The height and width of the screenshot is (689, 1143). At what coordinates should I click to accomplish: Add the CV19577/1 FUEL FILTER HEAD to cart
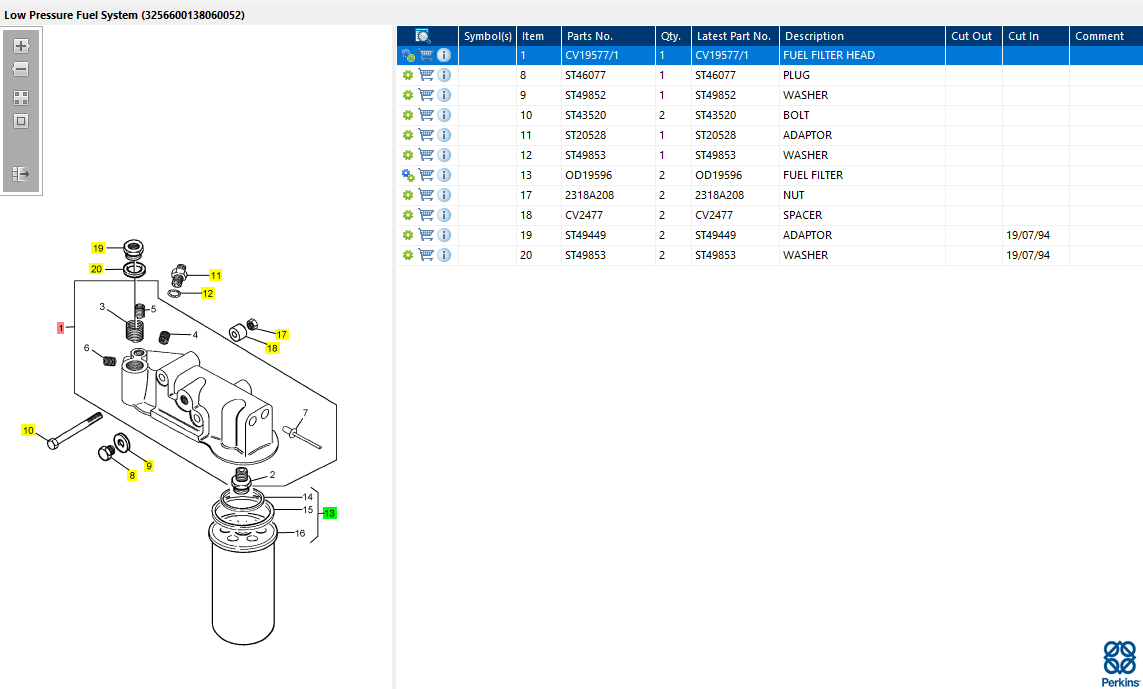pyautogui.click(x=426, y=55)
